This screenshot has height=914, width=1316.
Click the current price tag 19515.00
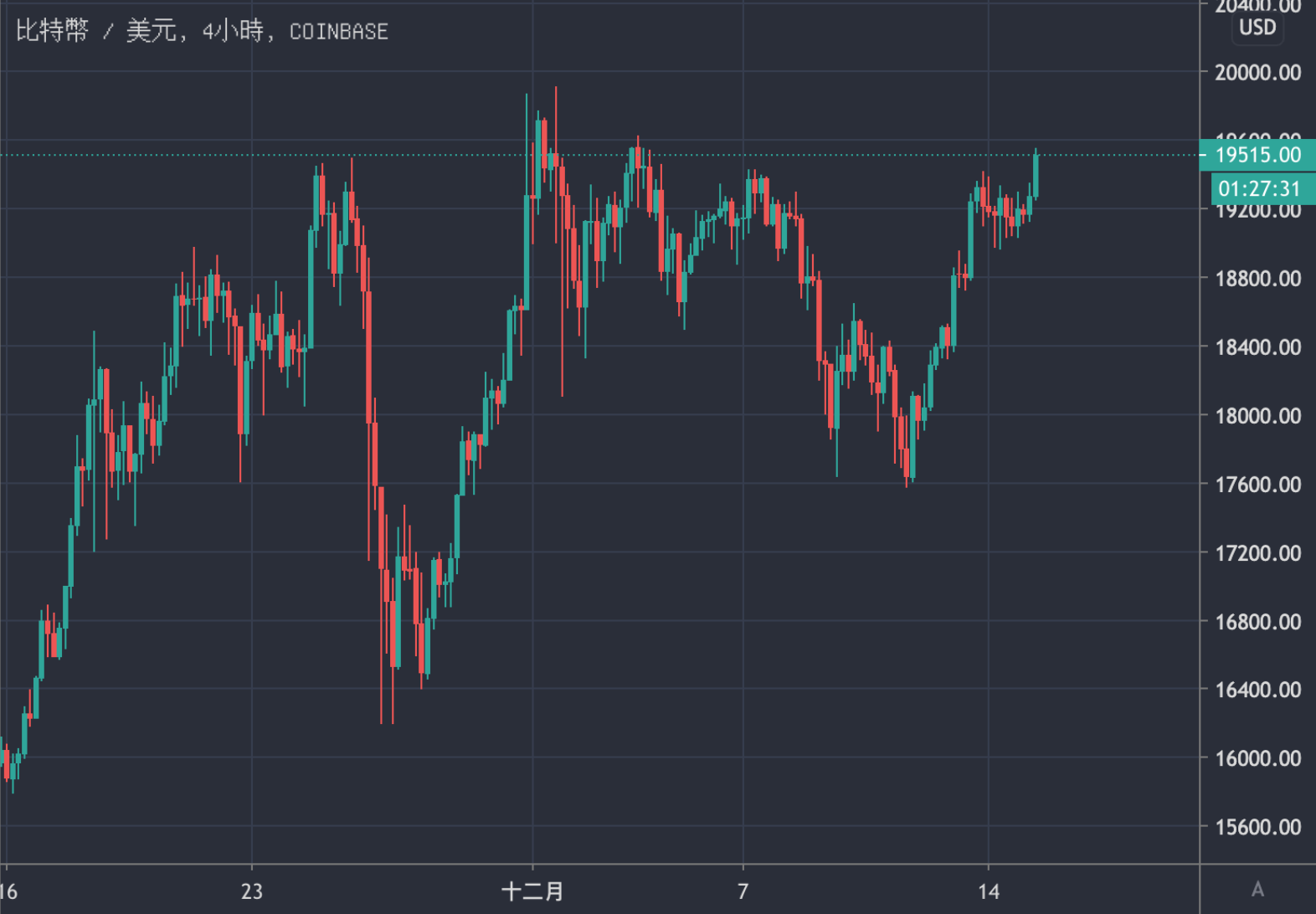click(x=1257, y=155)
